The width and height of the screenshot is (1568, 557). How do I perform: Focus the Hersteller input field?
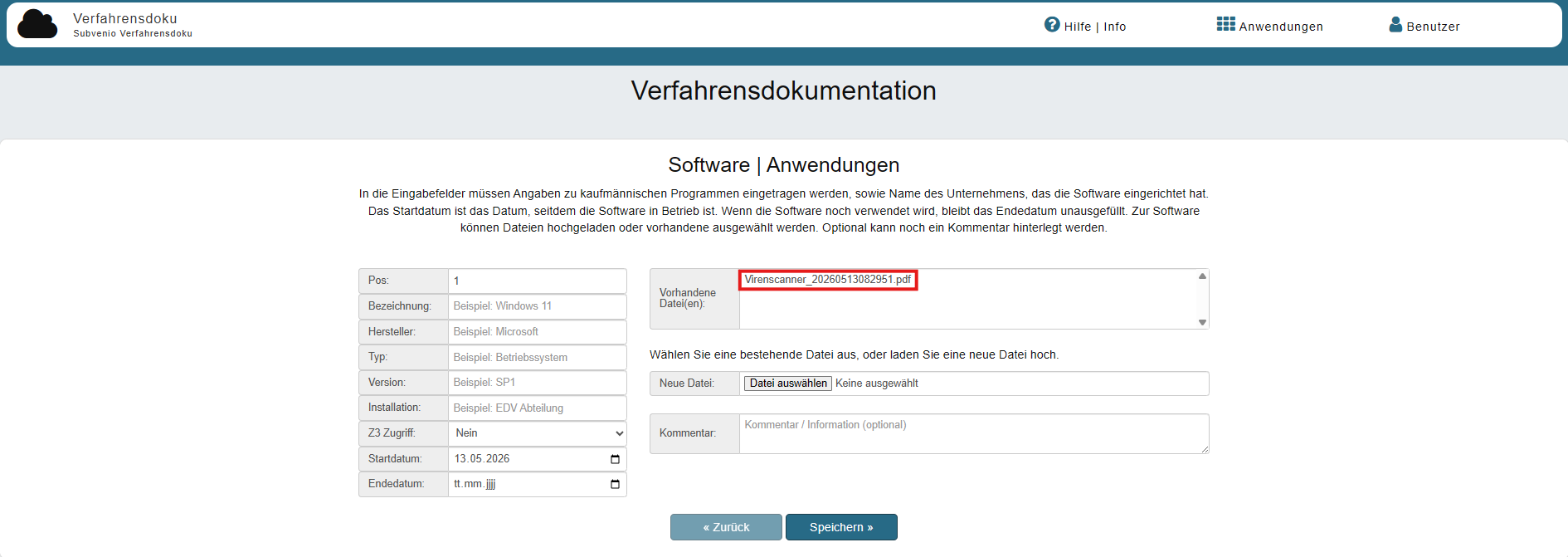coord(538,332)
